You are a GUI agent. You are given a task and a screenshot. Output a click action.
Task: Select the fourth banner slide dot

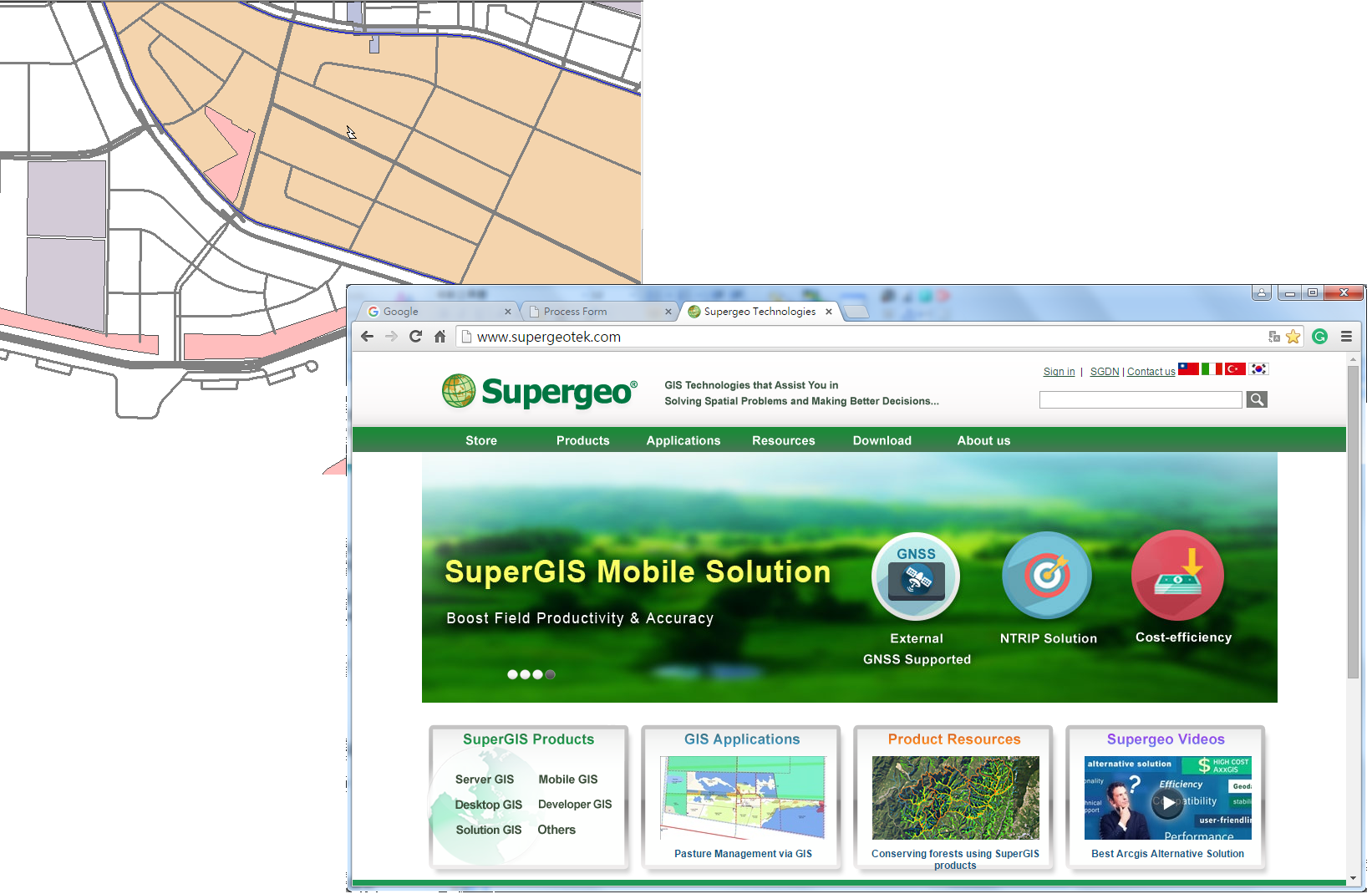click(x=550, y=674)
